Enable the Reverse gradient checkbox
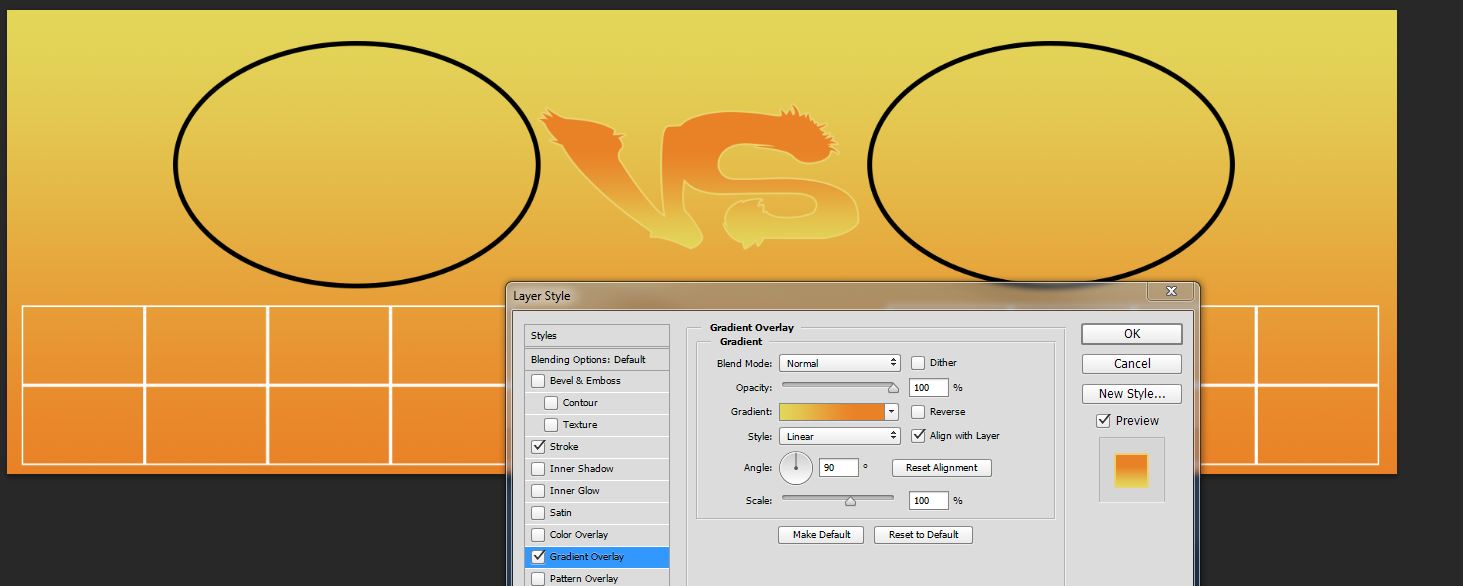Image resolution: width=1463 pixels, height=586 pixels. pyautogui.click(x=918, y=412)
